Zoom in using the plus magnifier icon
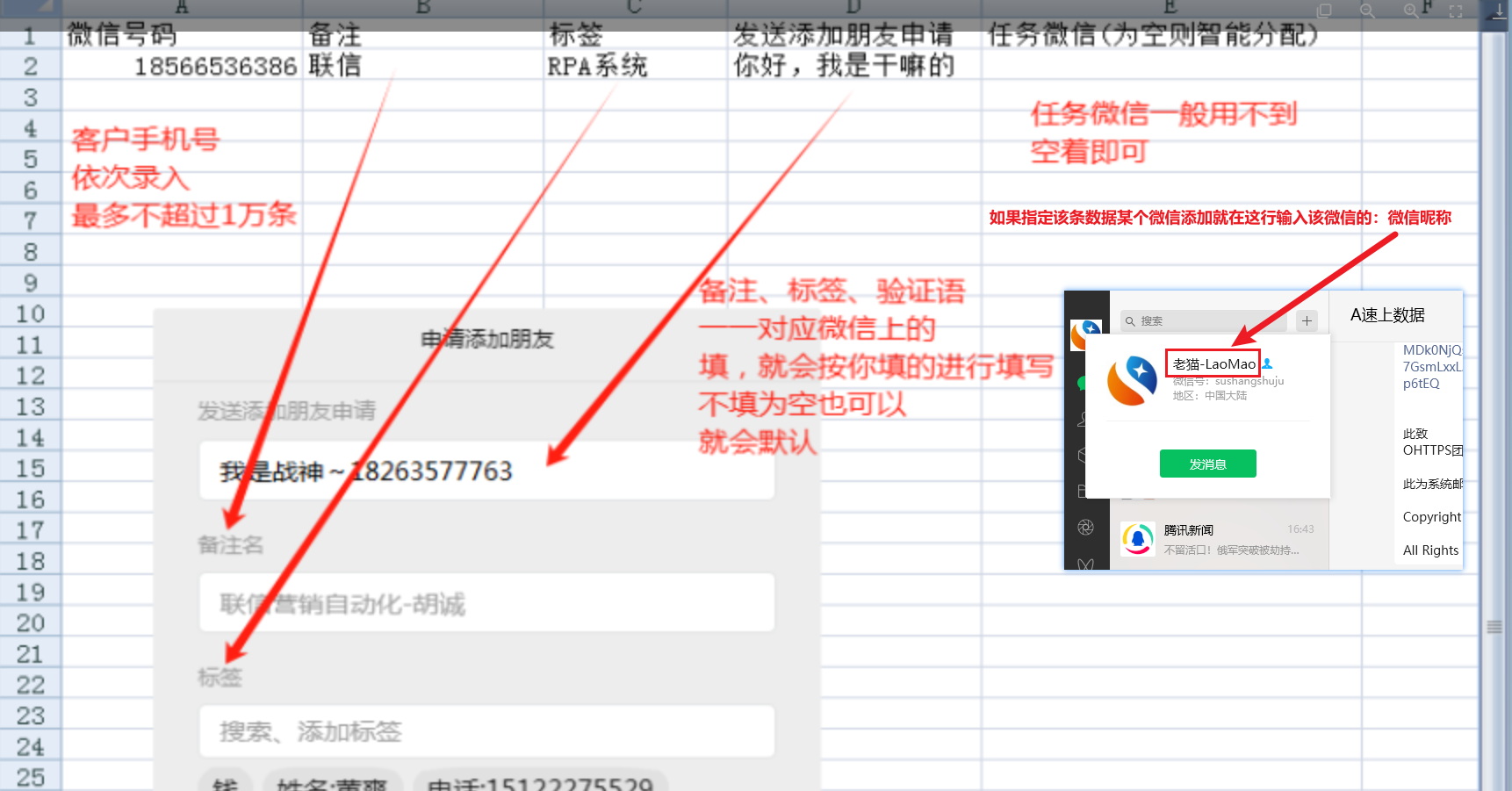This screenshot has width=1512, height=791. [1411, 11]
